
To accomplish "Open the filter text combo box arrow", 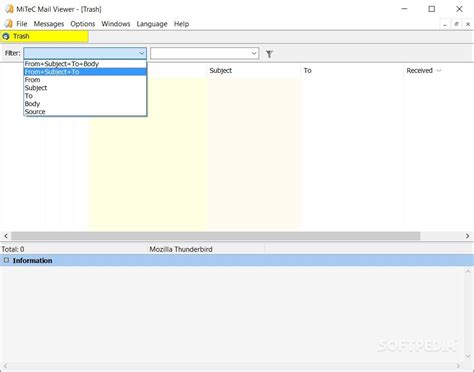I will 254,53.
